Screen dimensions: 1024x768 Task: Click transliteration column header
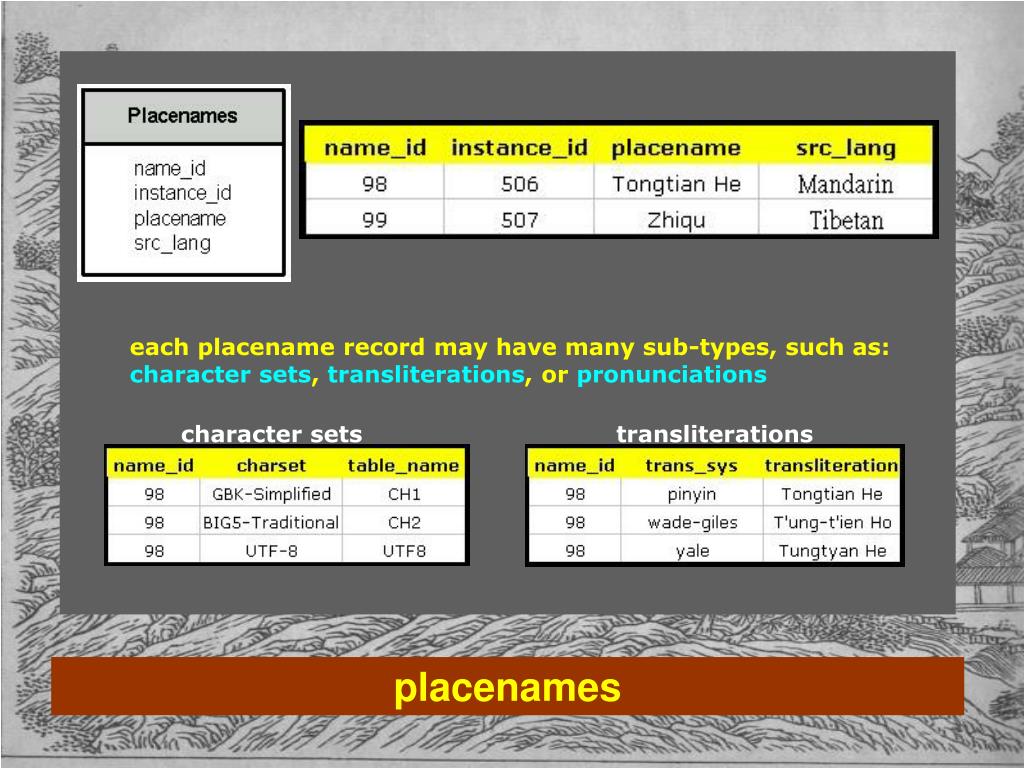[x=831, y=465]
